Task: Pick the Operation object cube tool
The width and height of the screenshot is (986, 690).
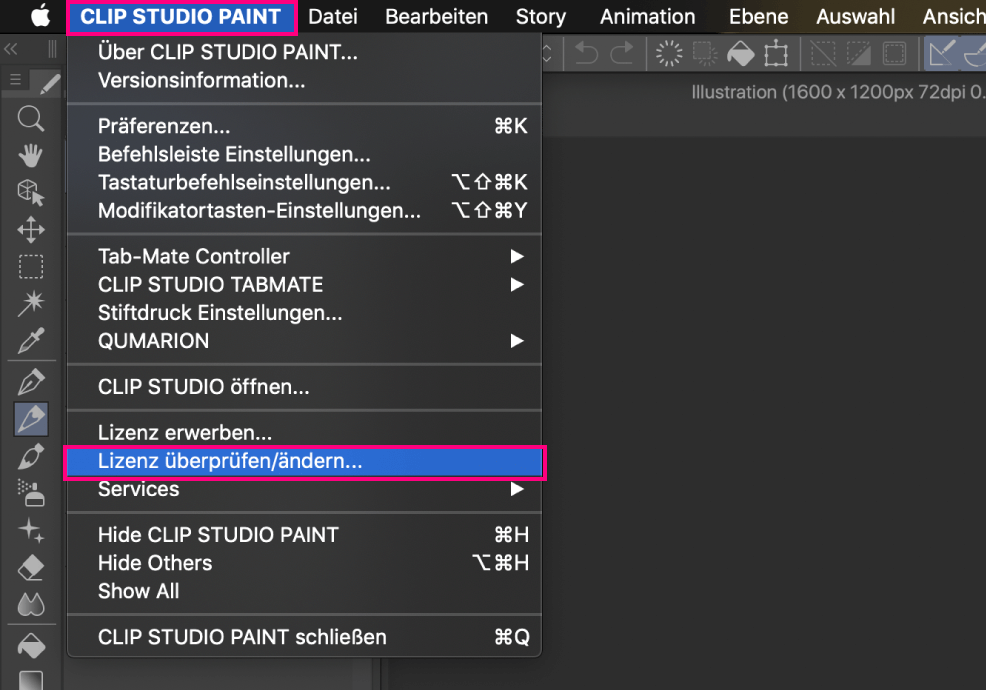Action: click(31, 191)
